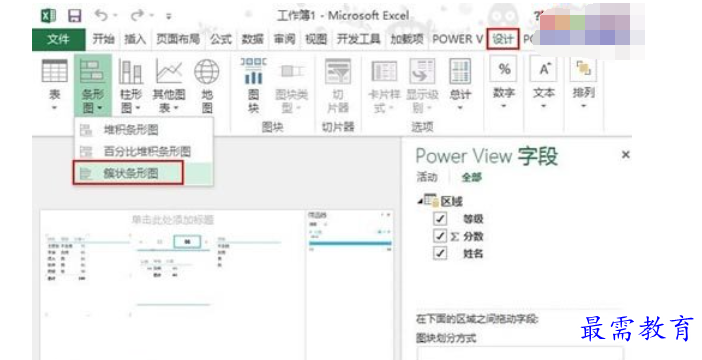Switch field list to 全部
The width and height of the screenshot is (702, 360).
point(471,177)
